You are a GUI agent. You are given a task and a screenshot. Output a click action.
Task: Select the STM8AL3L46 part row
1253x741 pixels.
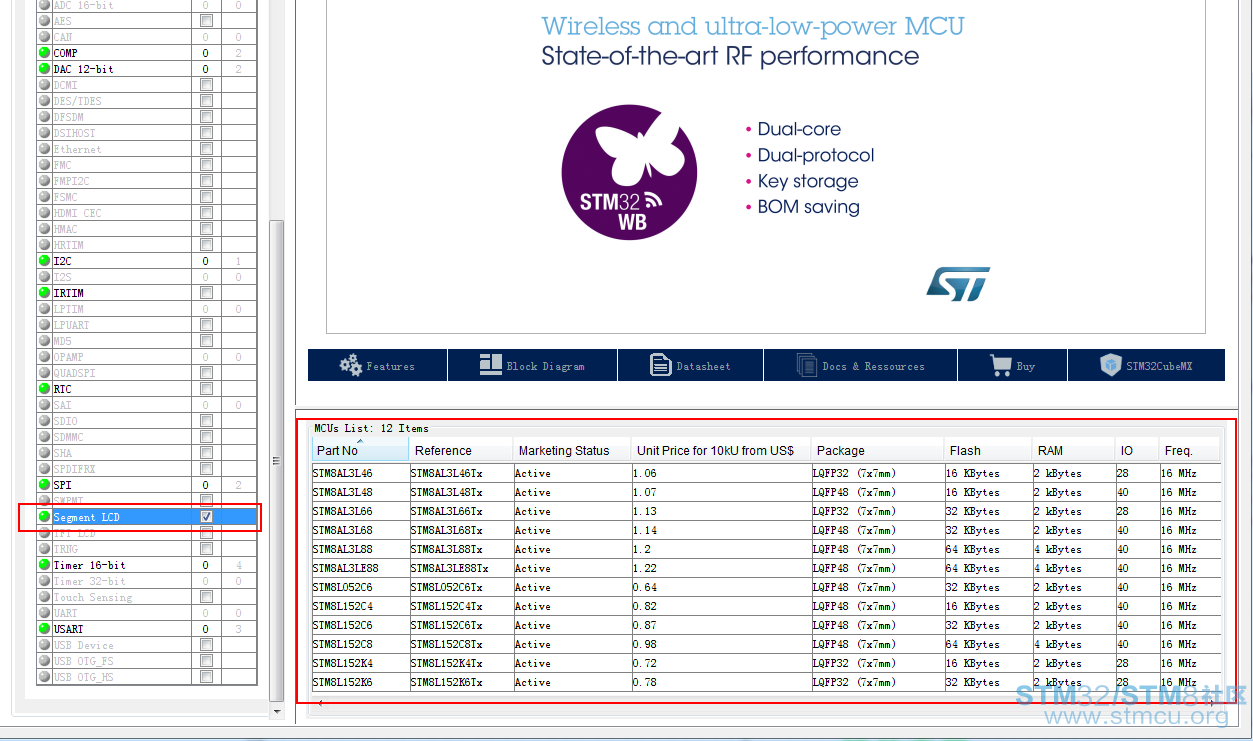click(x=766, y=473)
